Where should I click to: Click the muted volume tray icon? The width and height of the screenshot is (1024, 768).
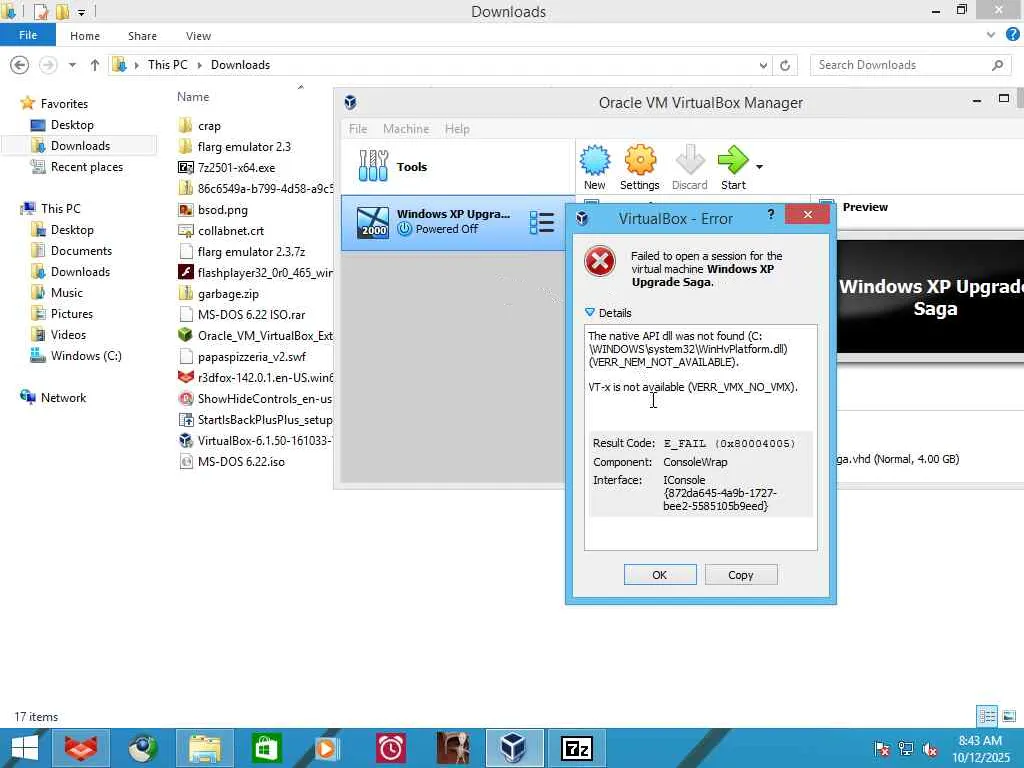[x=930, y=749]
